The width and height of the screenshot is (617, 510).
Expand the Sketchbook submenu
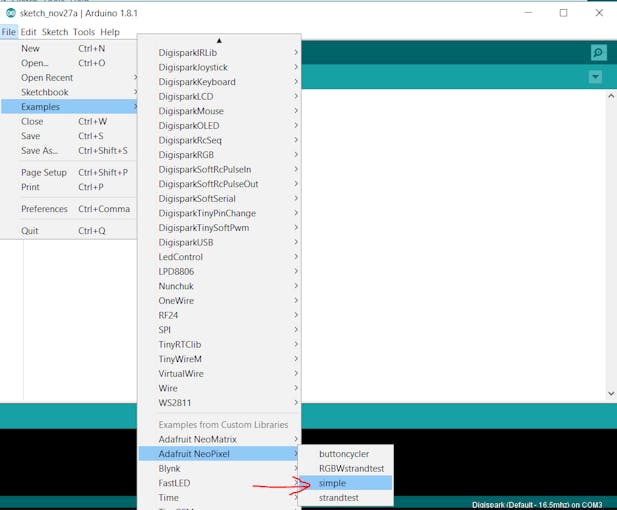pyautogui.click(x=69, y=92)
